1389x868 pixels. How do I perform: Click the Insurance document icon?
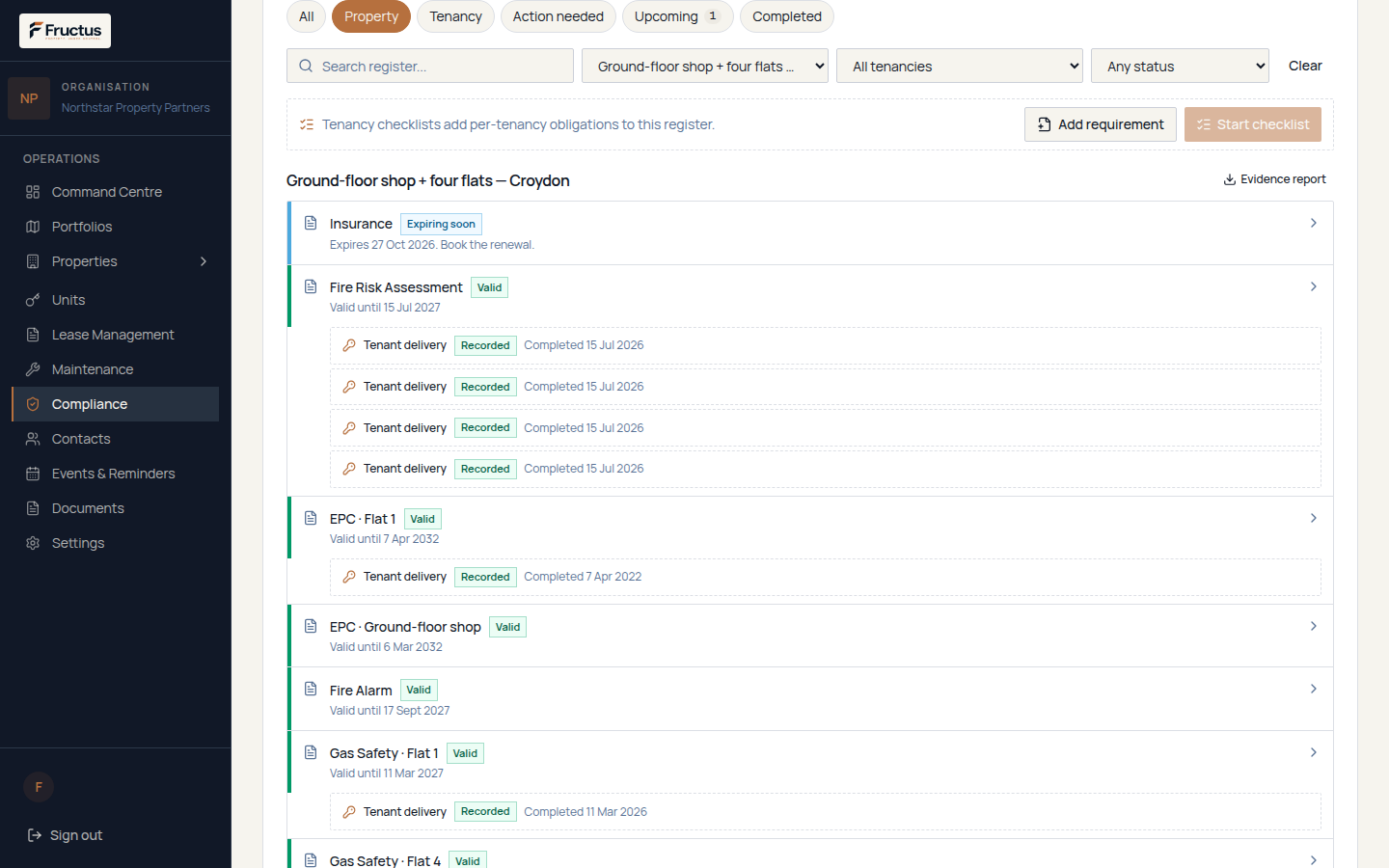tap(311, 223)
